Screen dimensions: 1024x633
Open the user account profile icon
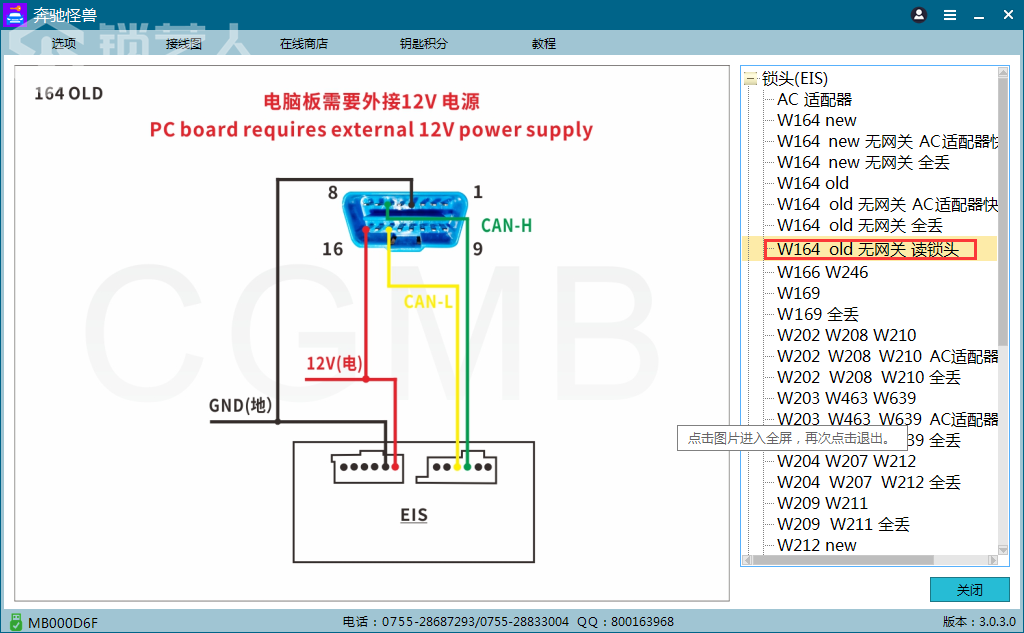coord(918,15)
